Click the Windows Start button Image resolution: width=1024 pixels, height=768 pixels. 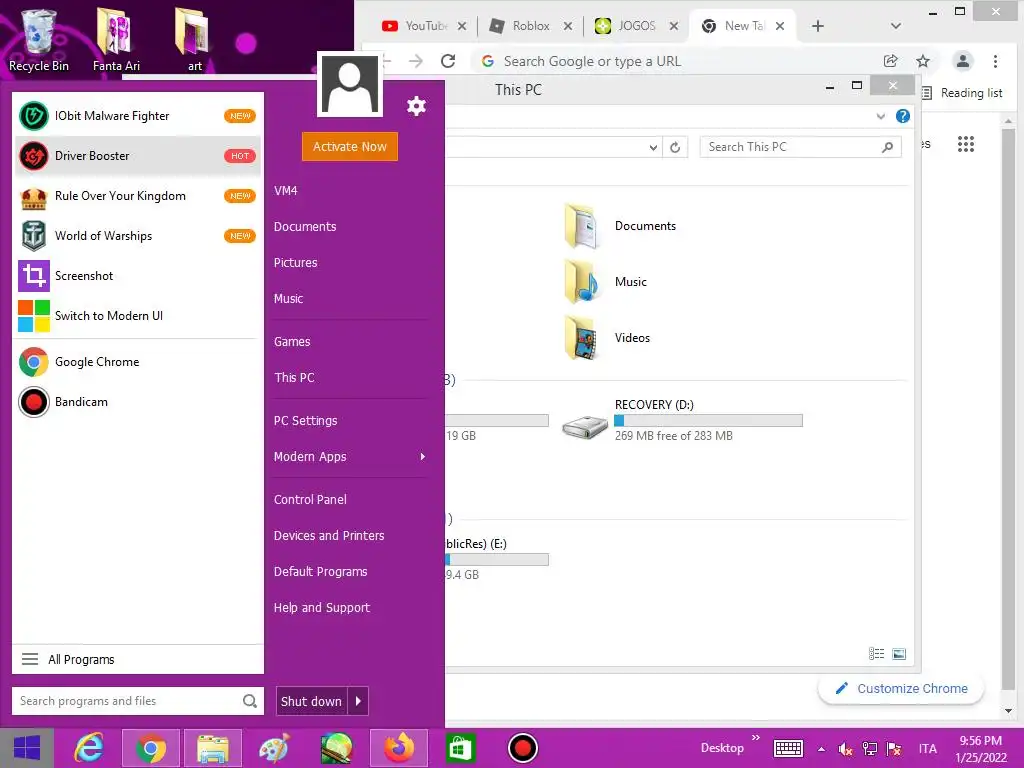tap(27, 748)
